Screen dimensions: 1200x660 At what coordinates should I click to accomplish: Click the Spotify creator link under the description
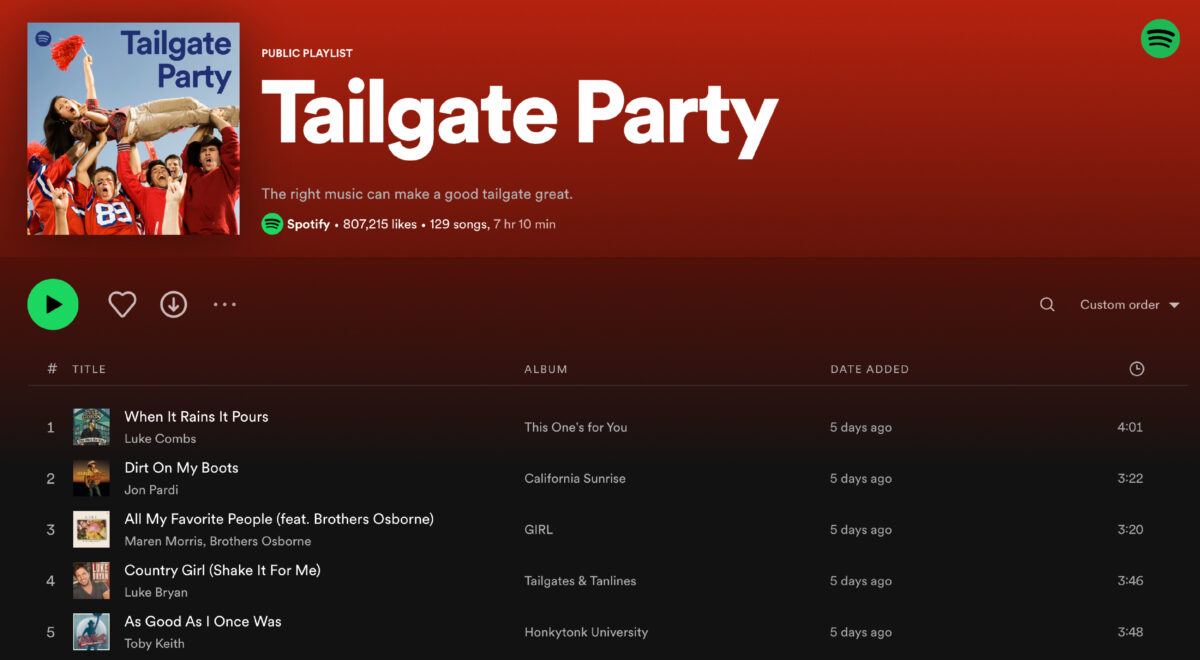tap(308, 224)
